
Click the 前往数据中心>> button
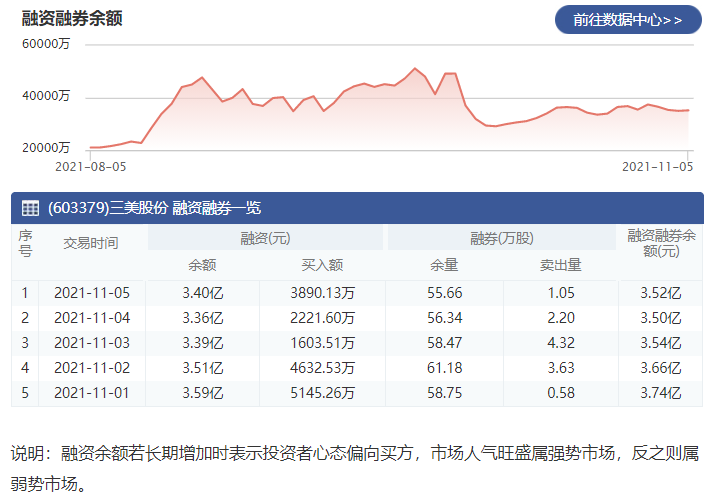click(x=628, y=20)
